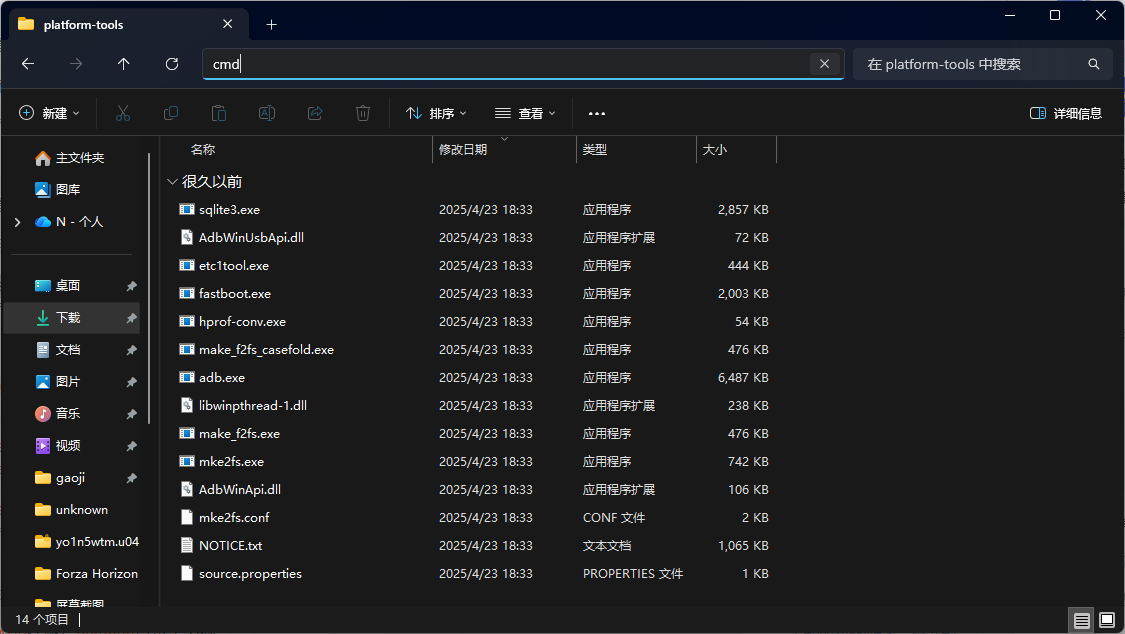
Task: Open the 排序 sort dropdown
Action: pos(436,114)
